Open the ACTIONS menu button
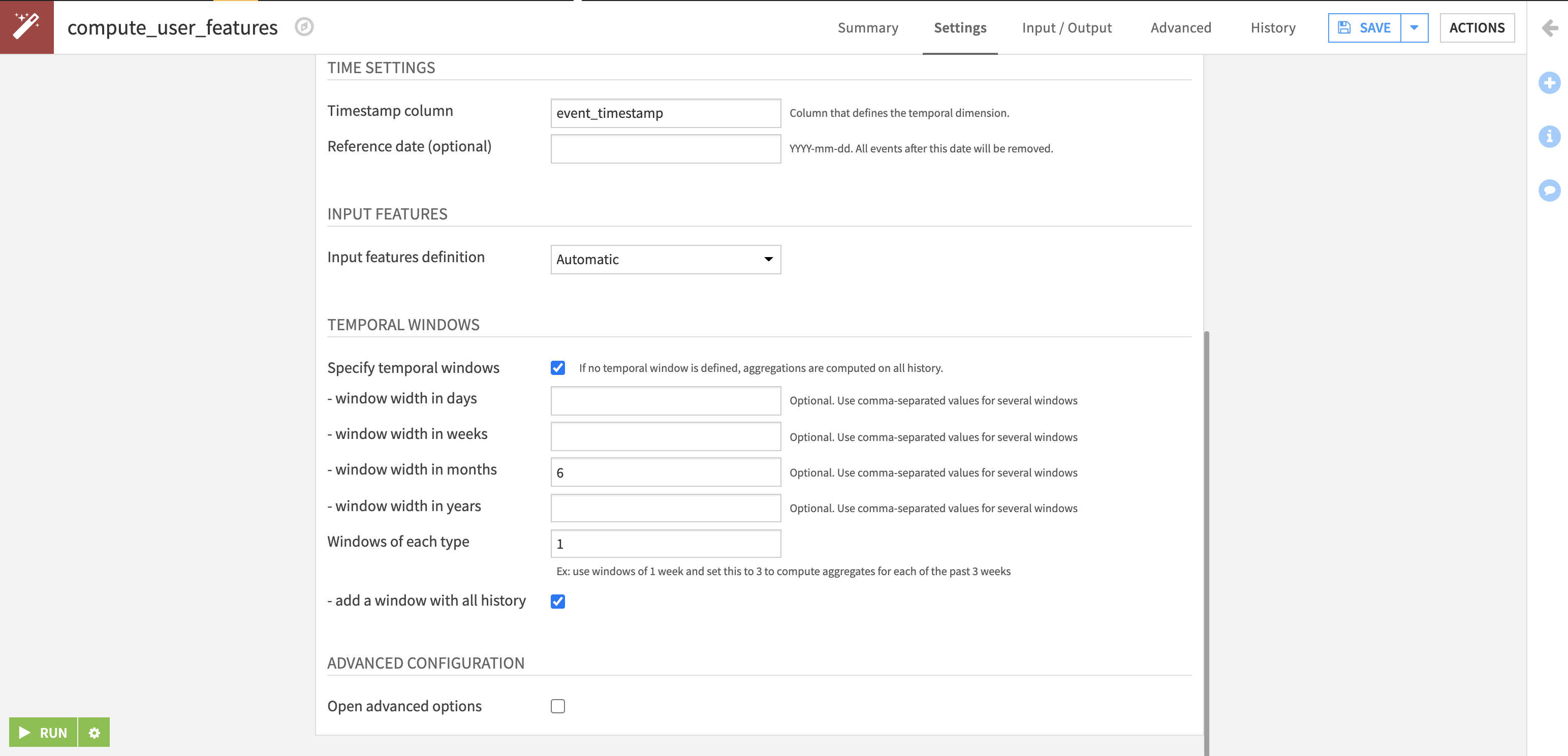1568x756 pixels. click(1477, 28)
